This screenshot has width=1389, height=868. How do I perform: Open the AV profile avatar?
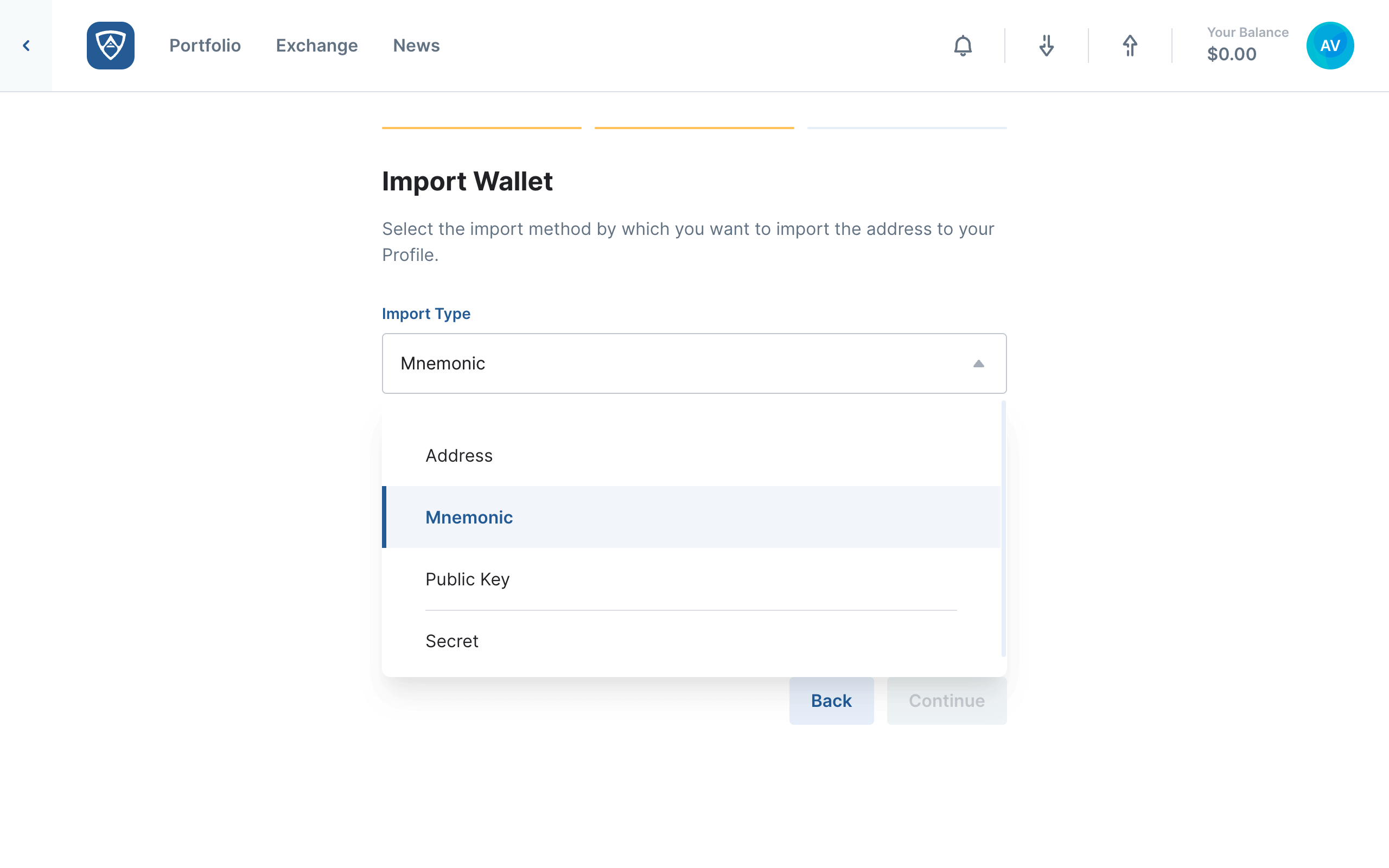(1330, 46)
